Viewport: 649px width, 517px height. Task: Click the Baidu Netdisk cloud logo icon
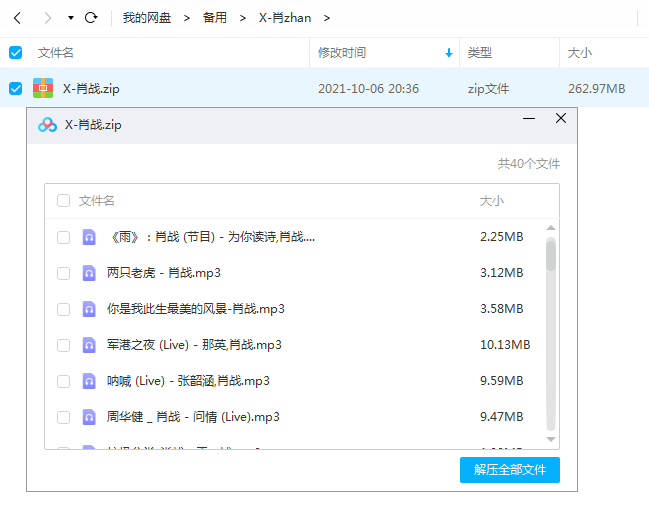click(47, 125)
